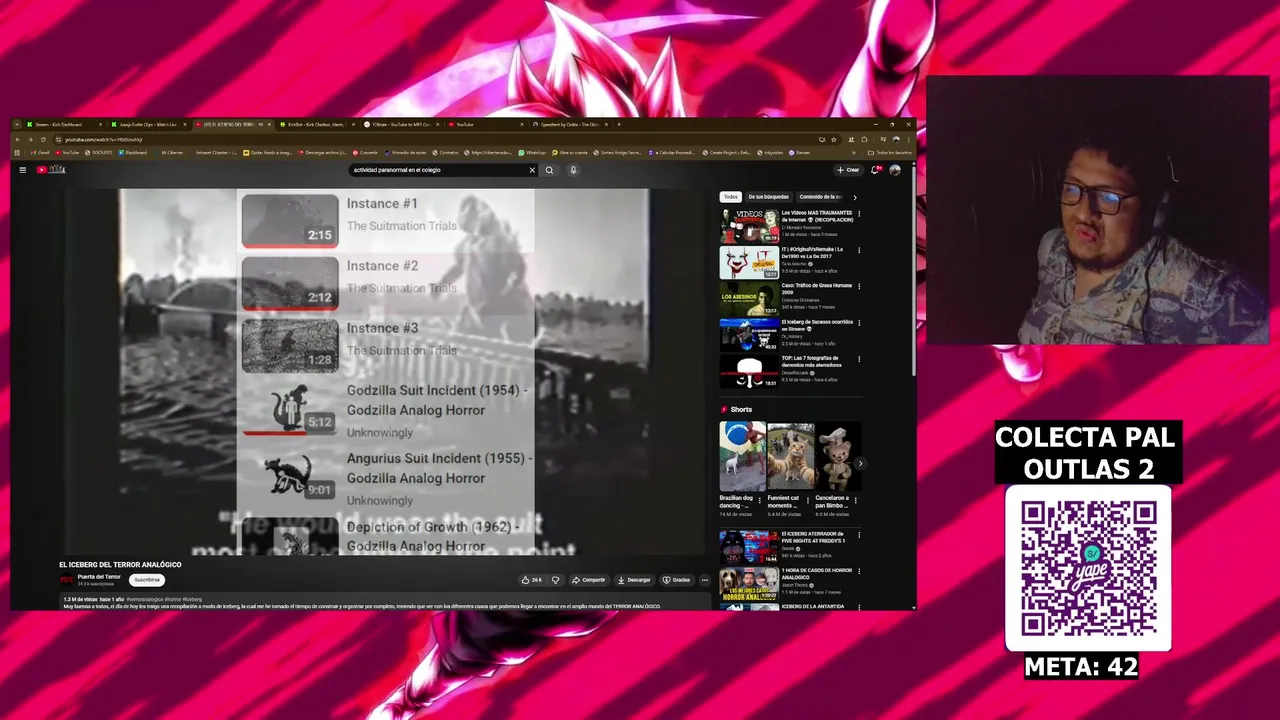This screenshot has height=720, width=1280.
Task: Open 'TOP: Las 7 fotografías de demonios' thumbnail
Action: click(x=749, y=371)
